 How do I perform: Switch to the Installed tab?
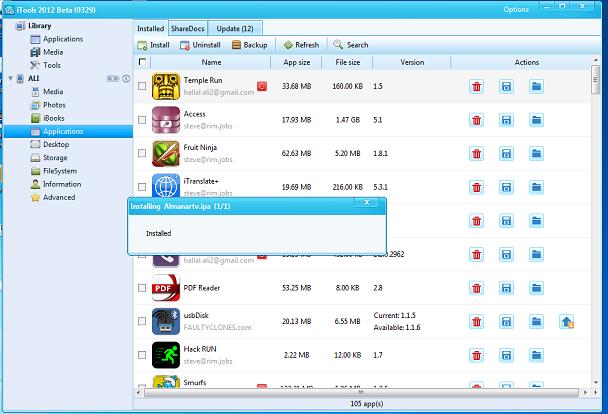[150, 29]
